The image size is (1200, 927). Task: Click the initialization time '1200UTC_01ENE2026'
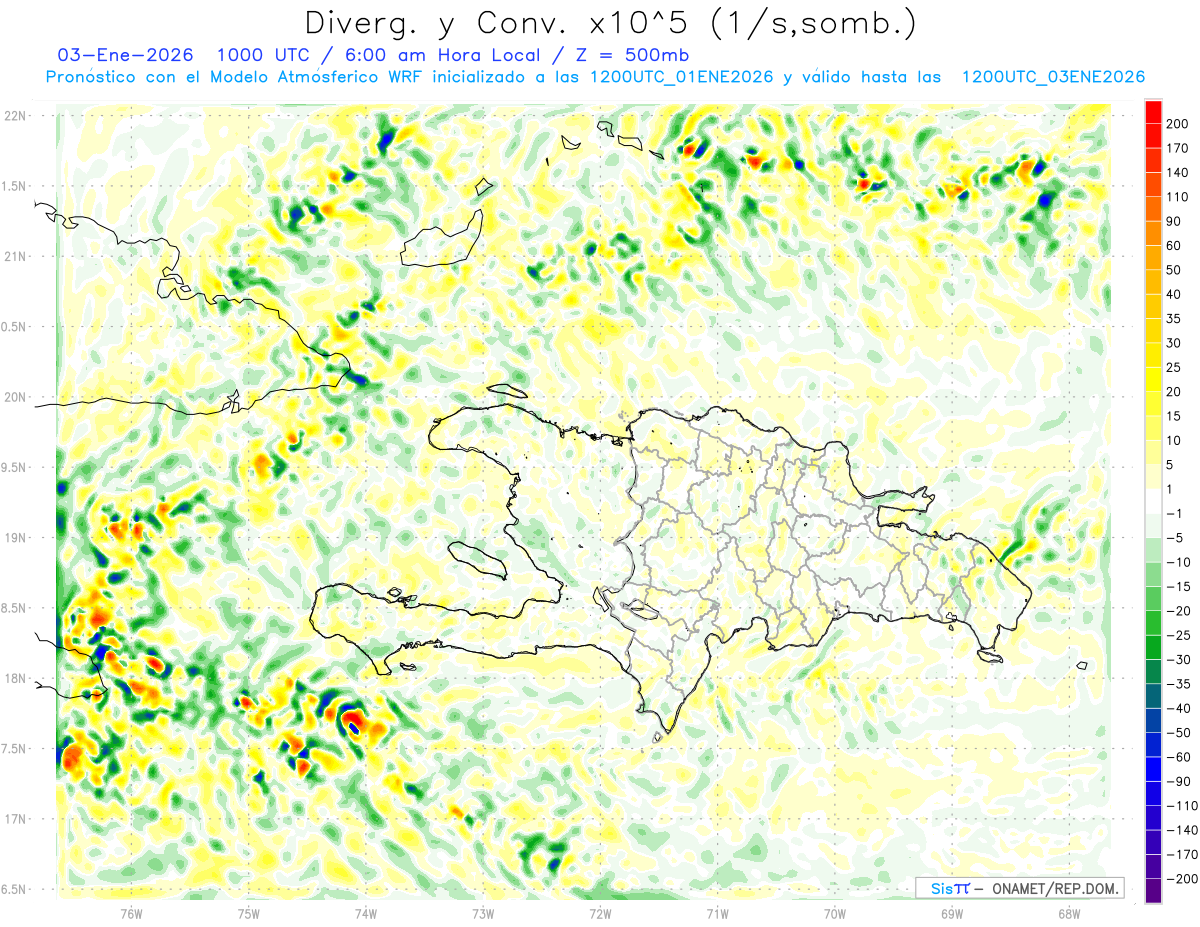coord(681,77)
